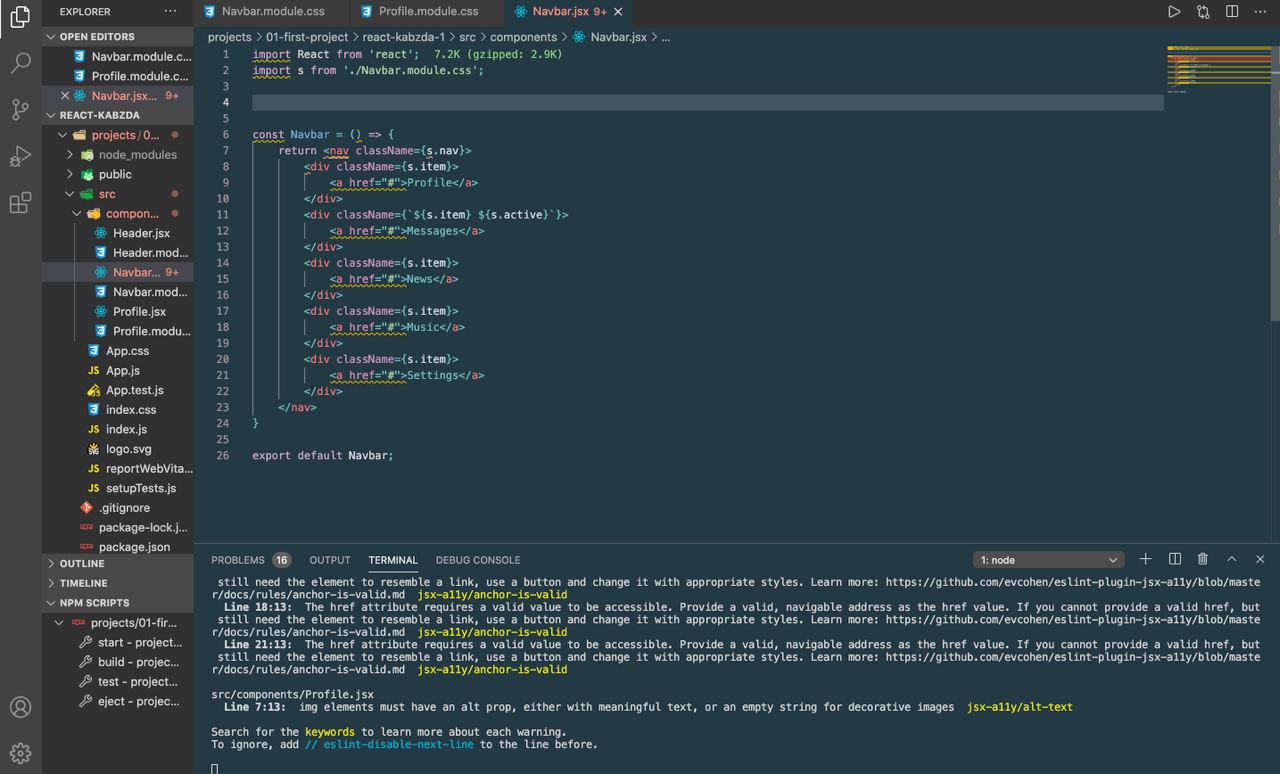The image size is (1280, 774).
Task: Kill the terminal with trash icon
Action: point(1203,559)
